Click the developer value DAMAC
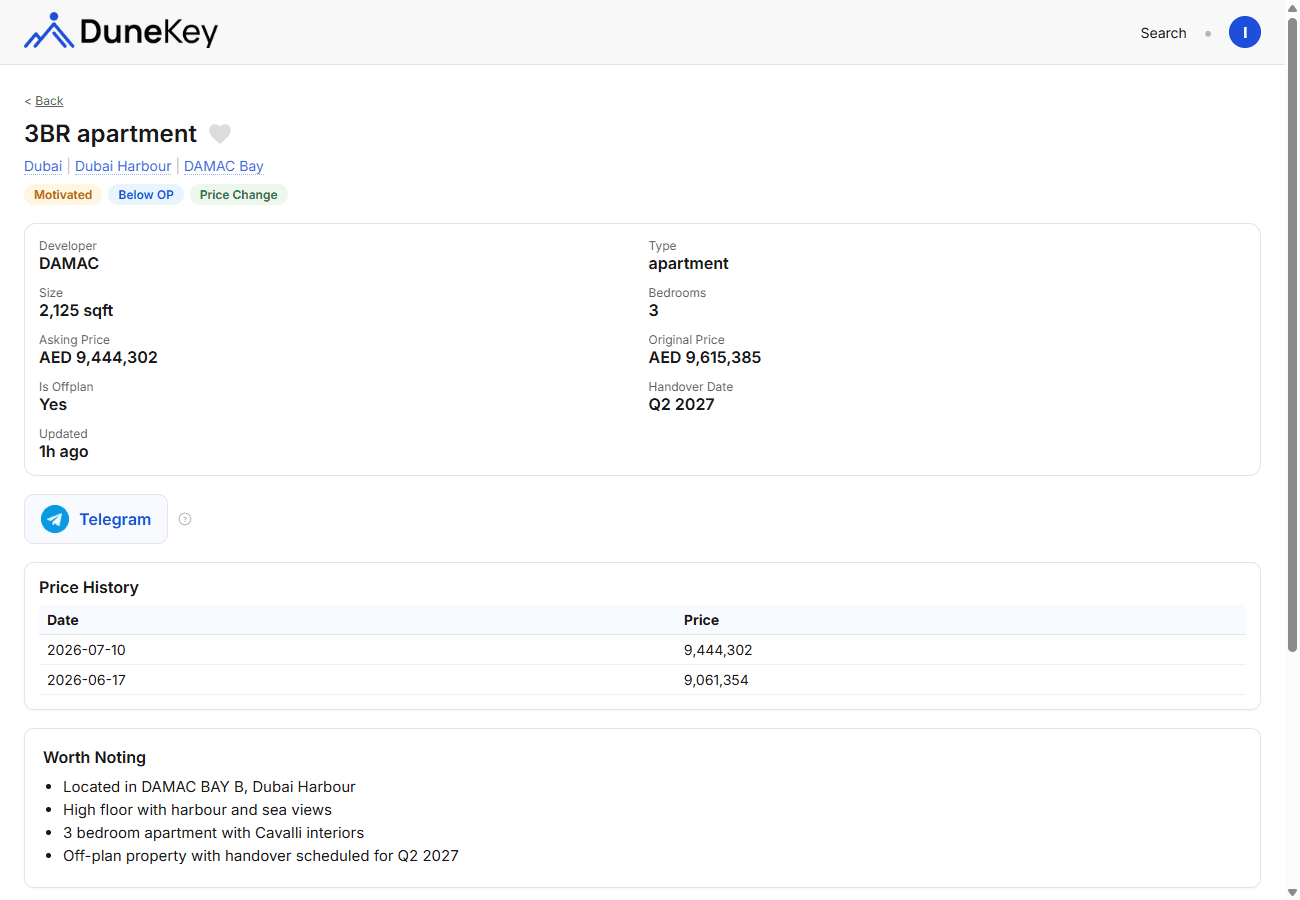The height and width of the screenshot is (900, 1300). click(69, 264)
